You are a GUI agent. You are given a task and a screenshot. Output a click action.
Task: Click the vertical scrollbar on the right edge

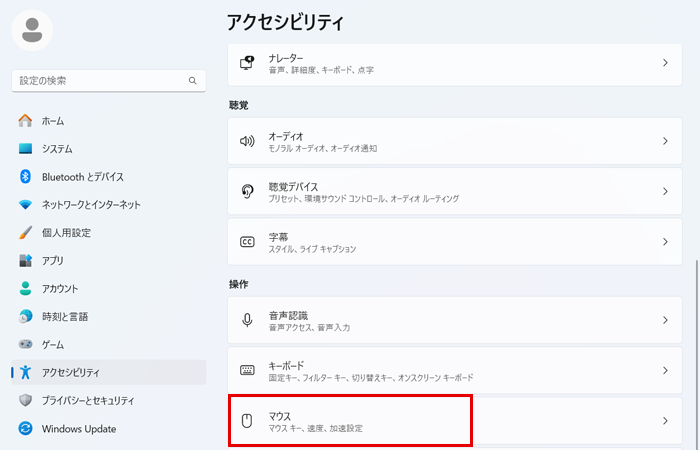click(x=696, y=353)
